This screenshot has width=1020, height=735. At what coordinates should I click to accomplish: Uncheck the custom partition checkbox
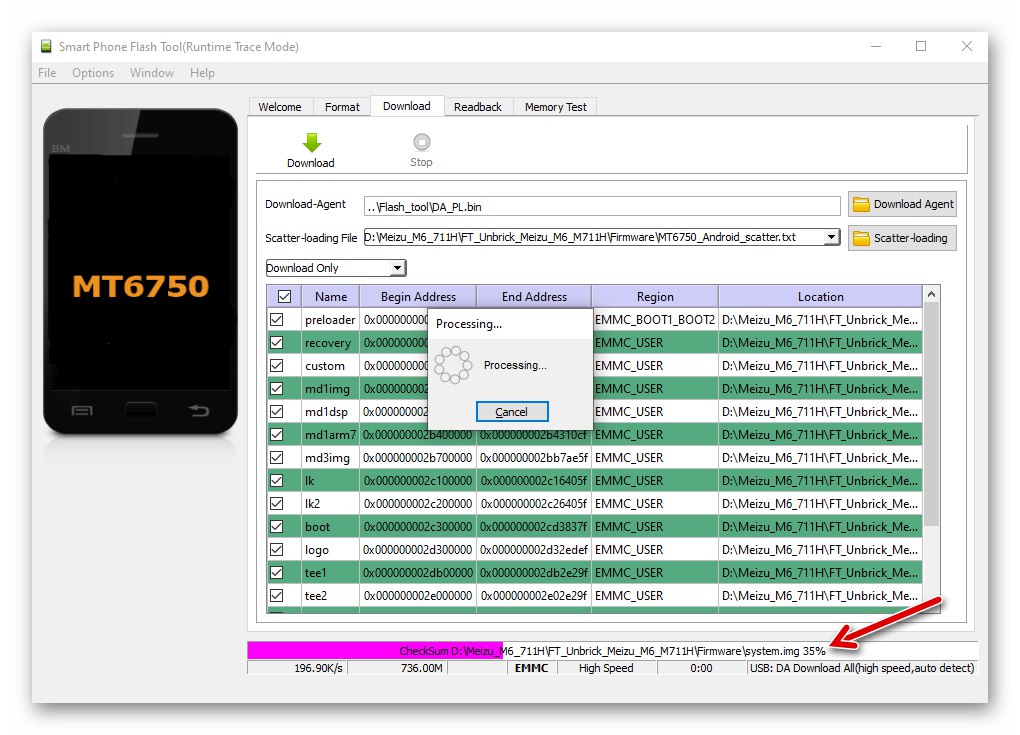tap(277, 366)
